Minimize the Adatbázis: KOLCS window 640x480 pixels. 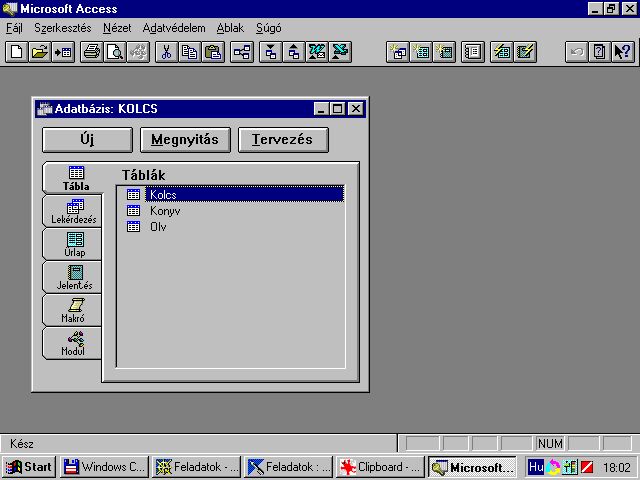click(x=322, y=109)
